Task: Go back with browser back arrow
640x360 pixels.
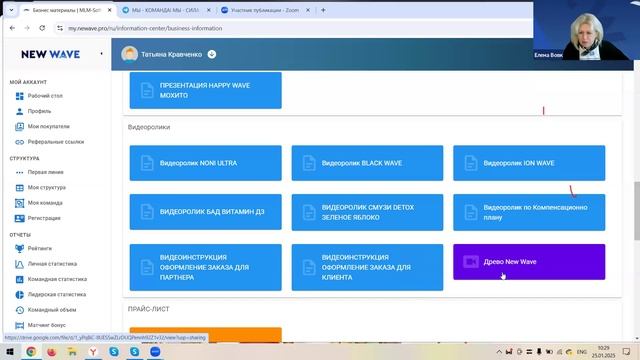Action: pyautogui.click(x=12, y=28)
